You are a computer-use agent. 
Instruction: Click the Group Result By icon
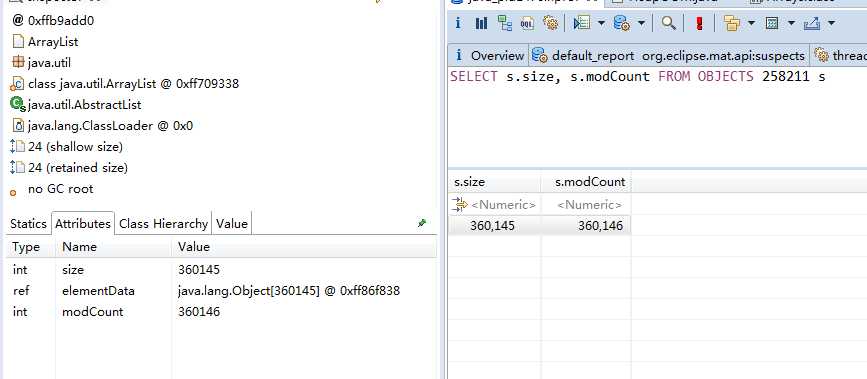tap(732, 23)
